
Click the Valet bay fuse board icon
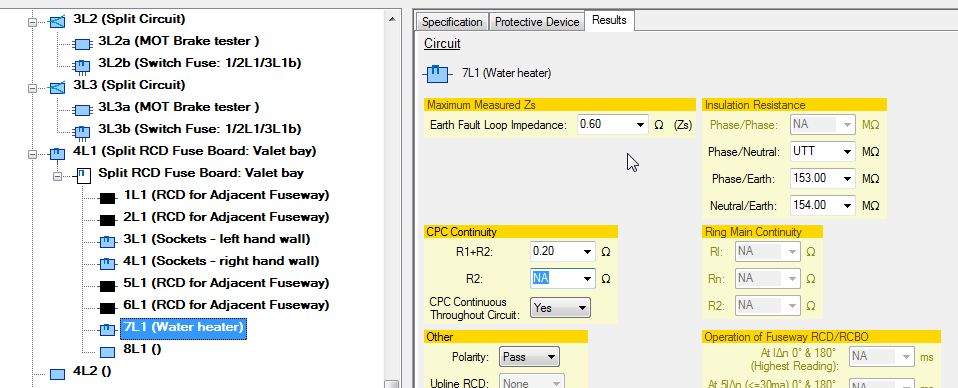(82, 176)
